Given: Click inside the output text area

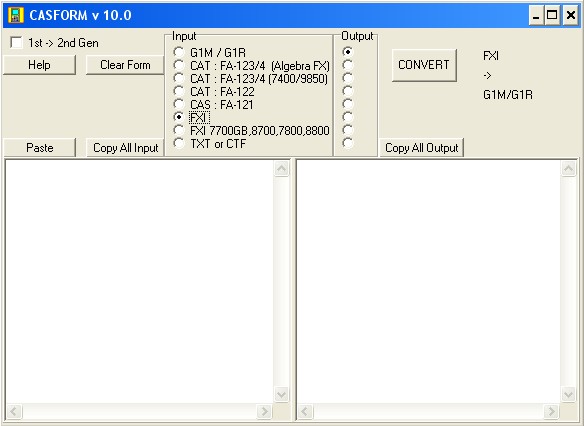Looking at the screenshot, I should pyautogui.click(x=428, y=281).
